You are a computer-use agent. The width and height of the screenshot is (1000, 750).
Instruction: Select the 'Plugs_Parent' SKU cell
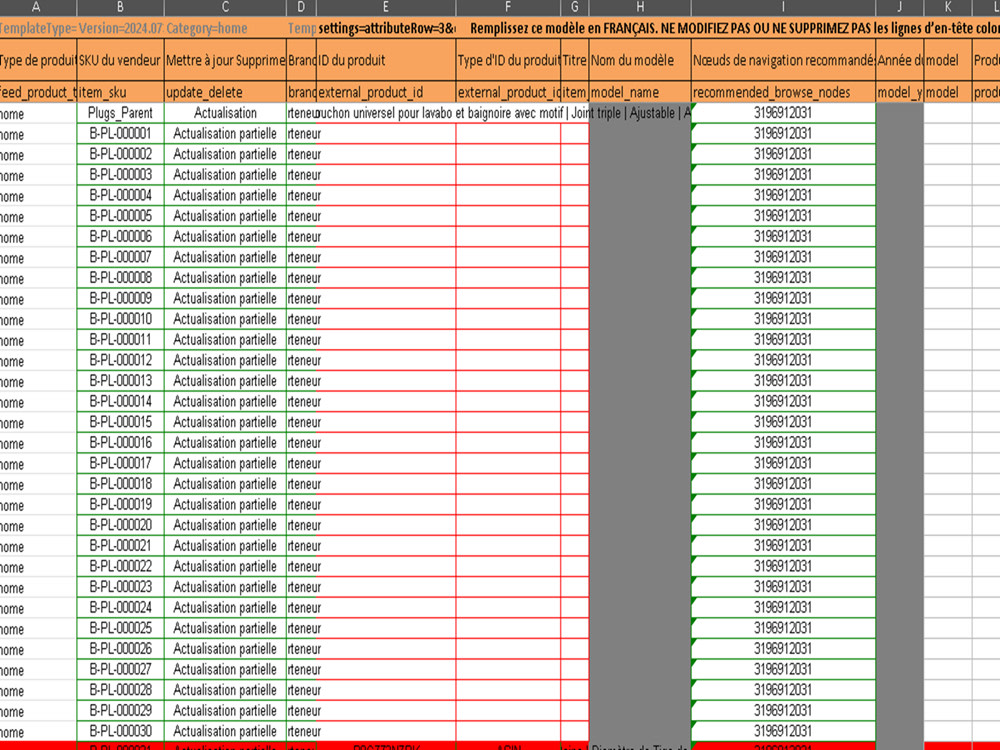coord(121,113)
